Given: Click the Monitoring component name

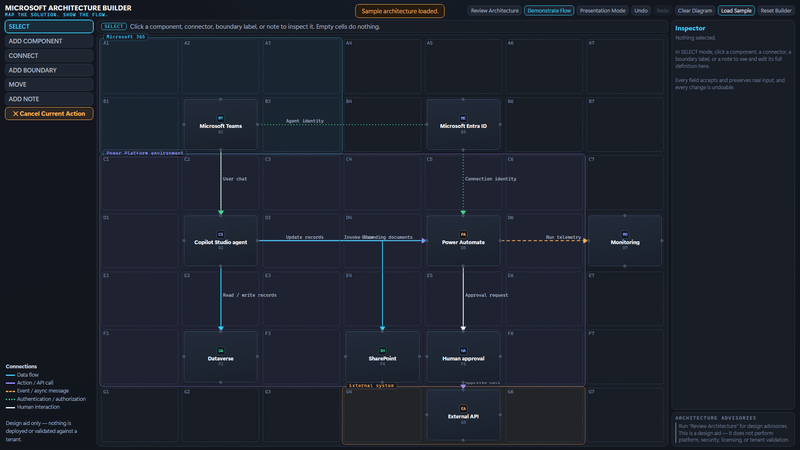Looking at the screenshot, I should [x=625, y=242].
